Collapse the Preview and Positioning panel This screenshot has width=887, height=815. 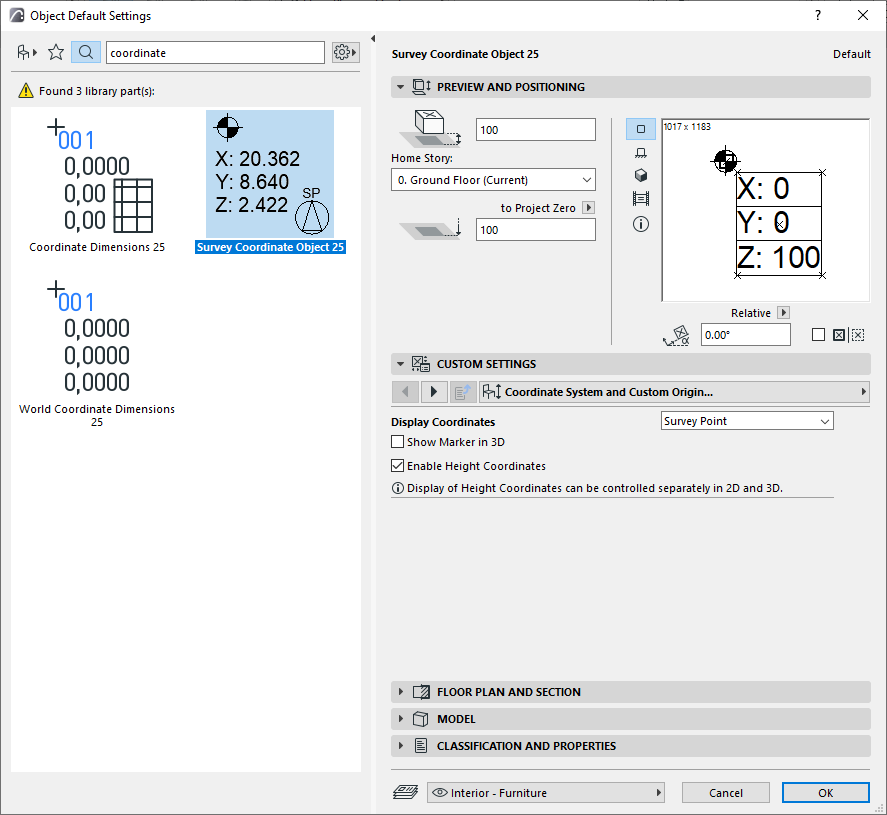tap(401, 87)
